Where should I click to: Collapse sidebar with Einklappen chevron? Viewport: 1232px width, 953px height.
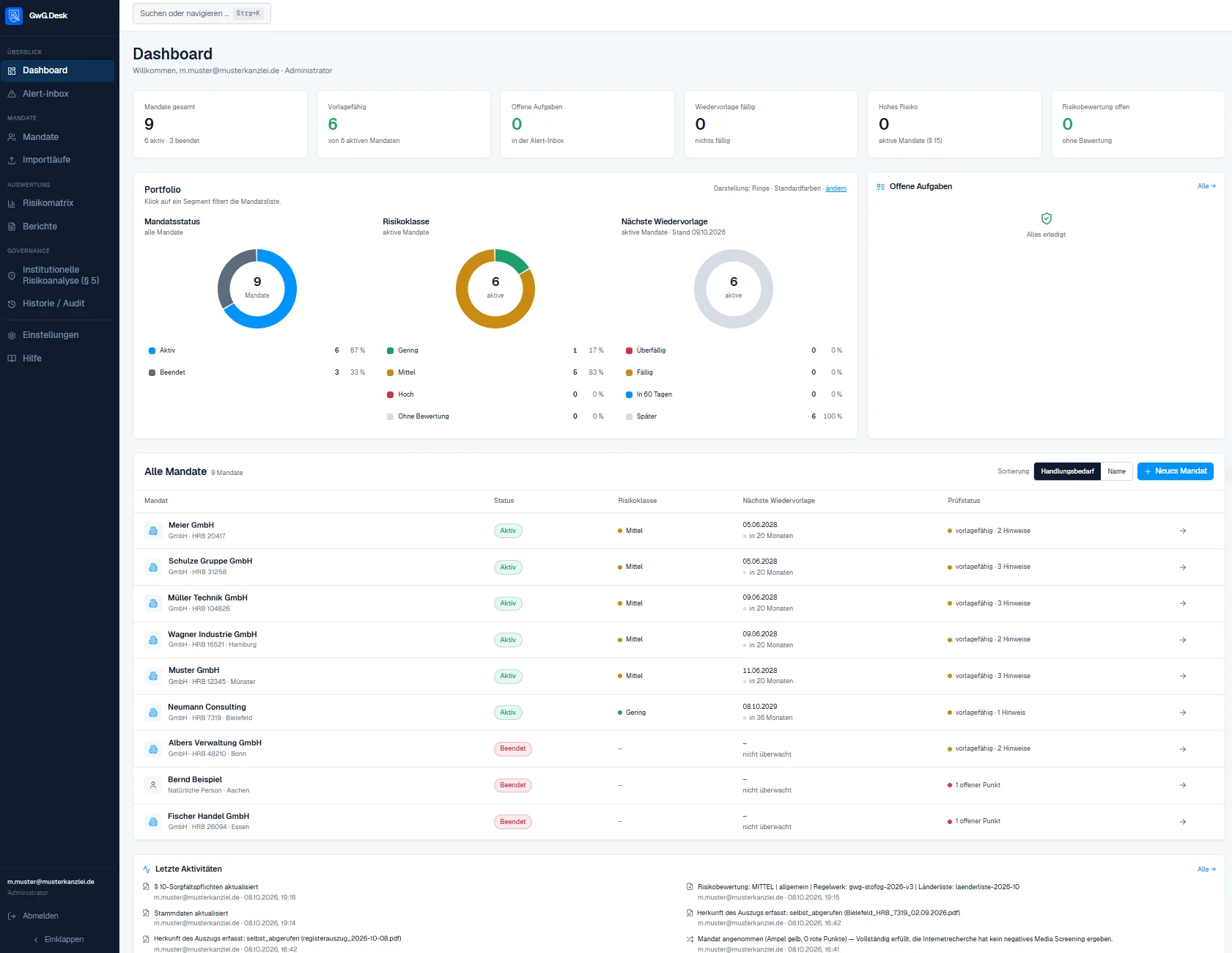(x=36, y=940)
